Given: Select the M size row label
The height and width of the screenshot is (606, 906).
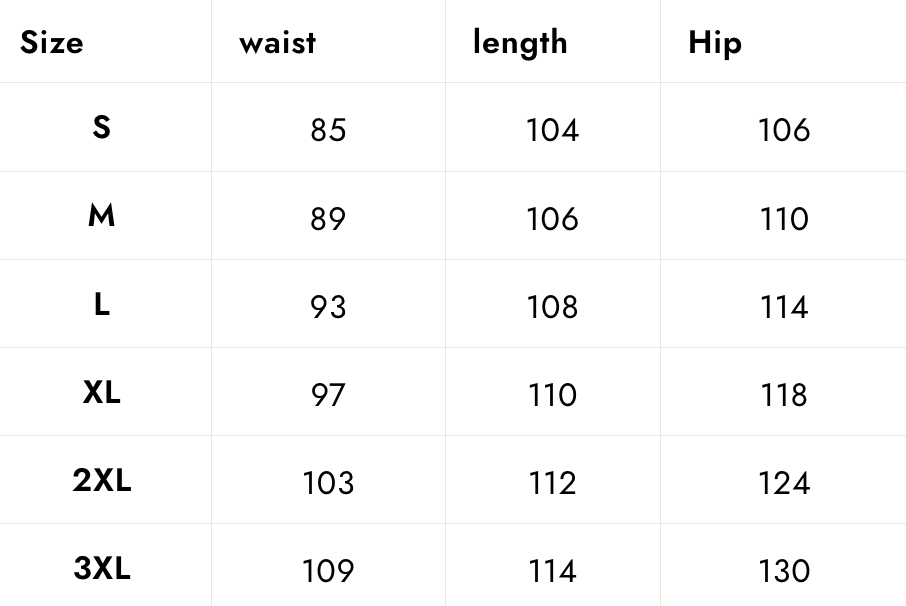Looking at the screenshot, I should click(102, 215).
